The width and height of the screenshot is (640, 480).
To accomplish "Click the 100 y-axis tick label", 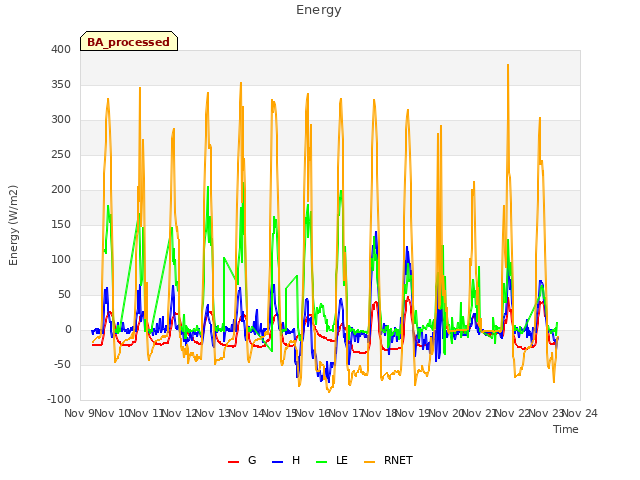I will 61,260.
